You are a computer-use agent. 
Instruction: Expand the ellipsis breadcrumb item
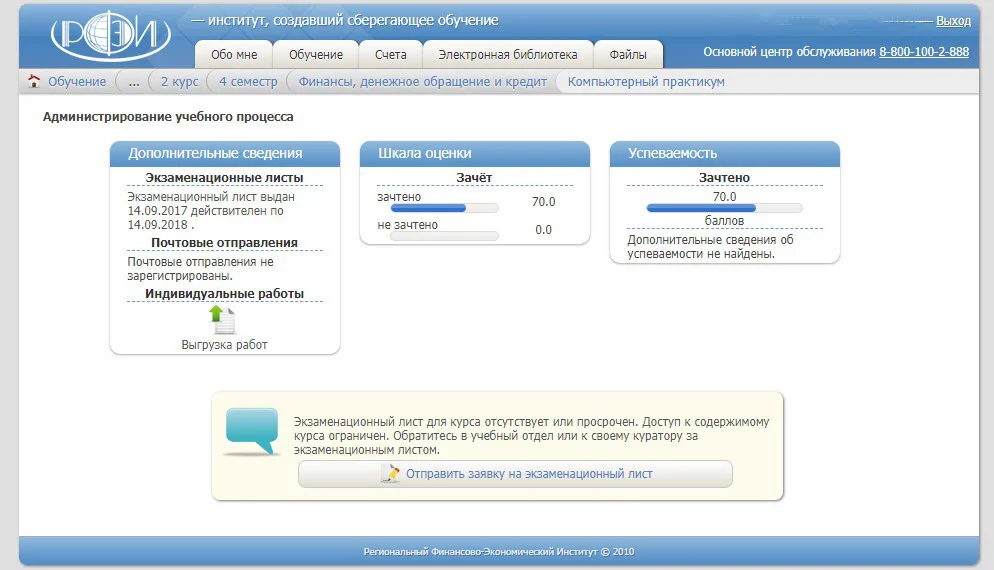134,82
